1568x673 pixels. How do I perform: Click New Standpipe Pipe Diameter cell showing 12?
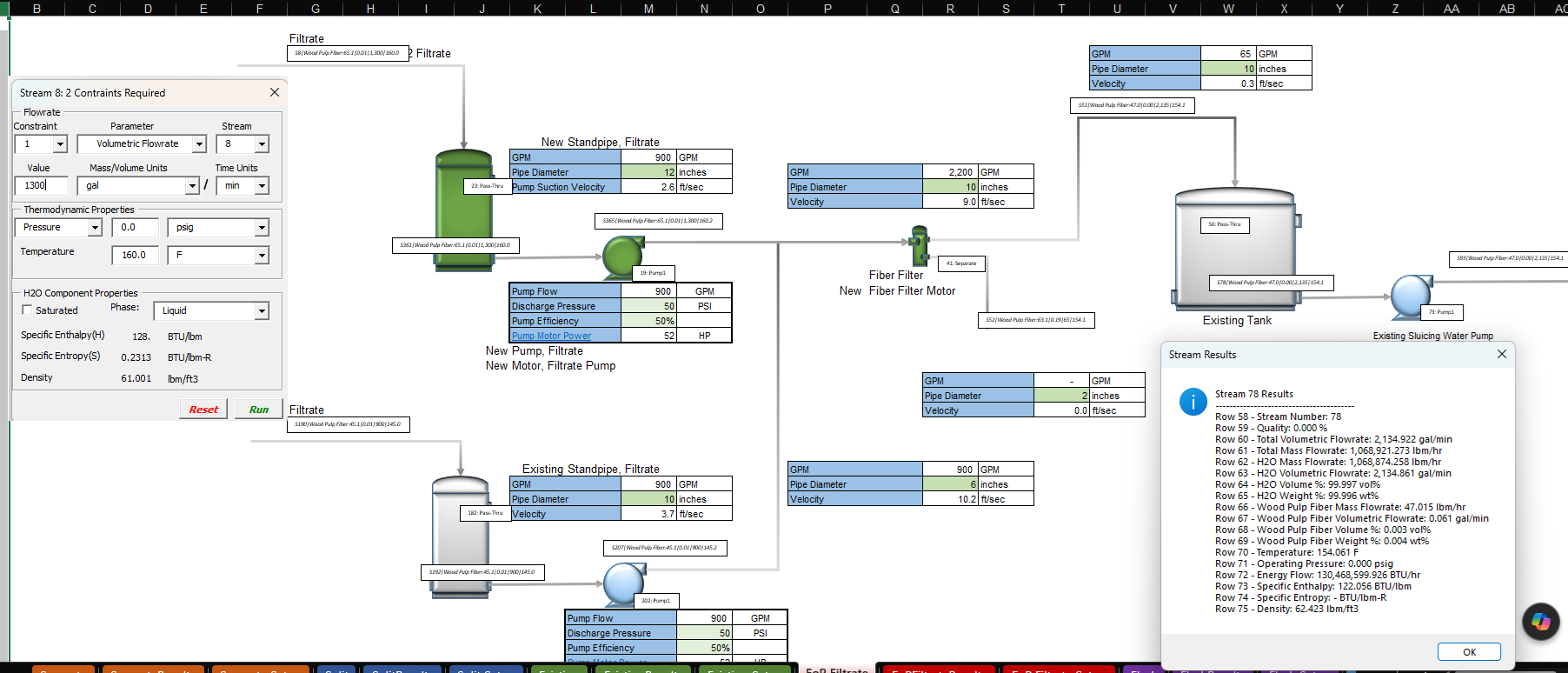(x=648, y=172)
